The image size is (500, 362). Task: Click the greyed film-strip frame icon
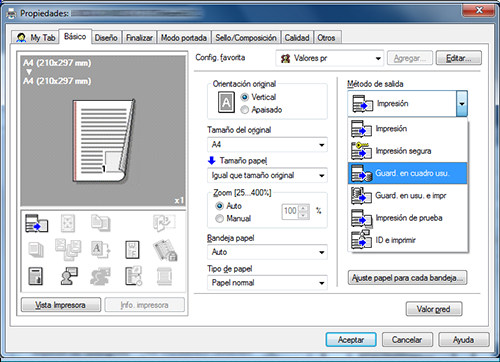click(x=164, y=276)
